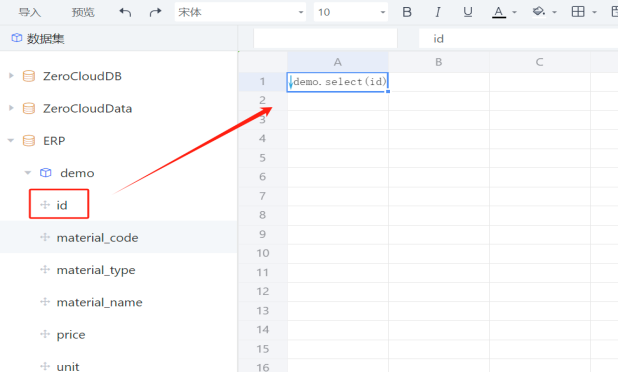Select the material_code field
Image resolution: width=618 pixels, height=372 pixels.
[x=97, y=238]
